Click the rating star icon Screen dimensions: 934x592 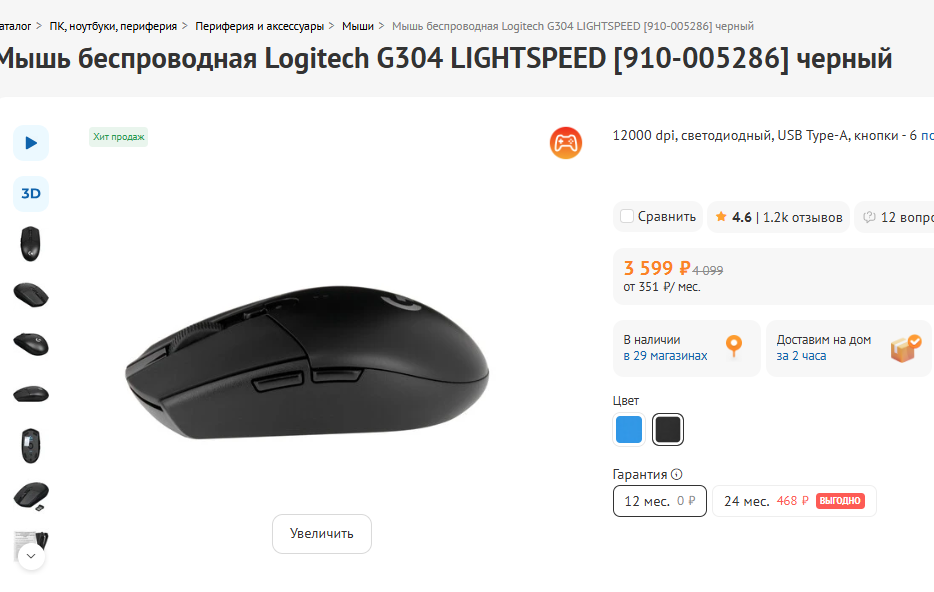pyautogui.click(x=721, y=216)
